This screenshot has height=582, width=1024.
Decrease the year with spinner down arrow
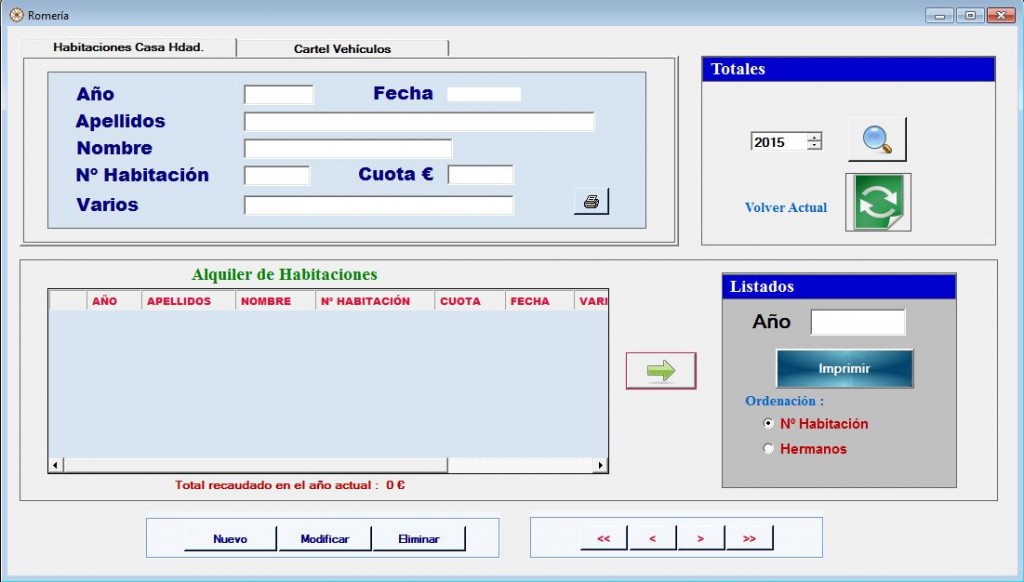pyautogui.click(x=814, y=147)
